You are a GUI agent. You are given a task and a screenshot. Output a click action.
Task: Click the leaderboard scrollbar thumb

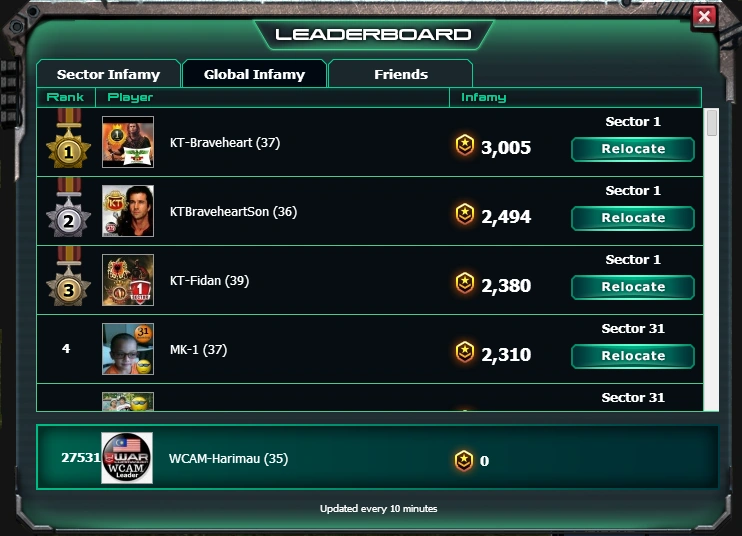(712, 123)
